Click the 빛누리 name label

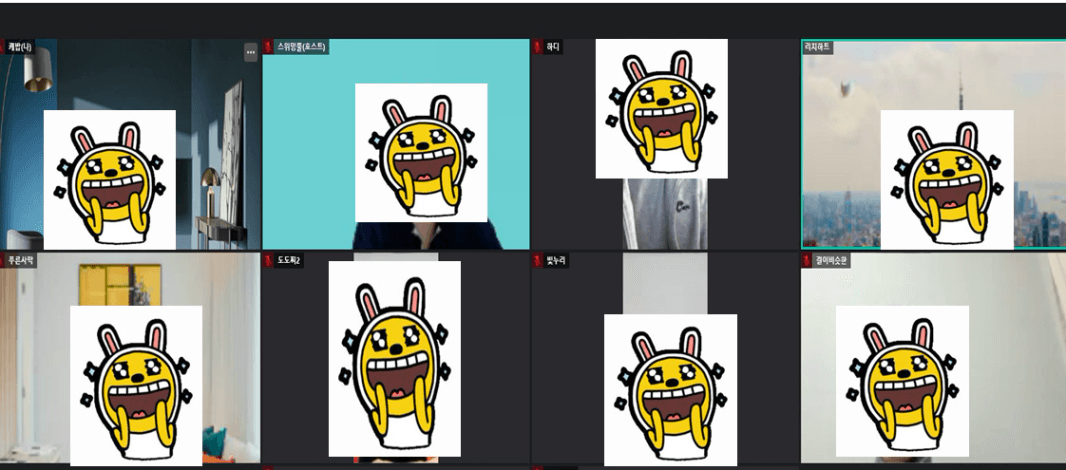556,260
